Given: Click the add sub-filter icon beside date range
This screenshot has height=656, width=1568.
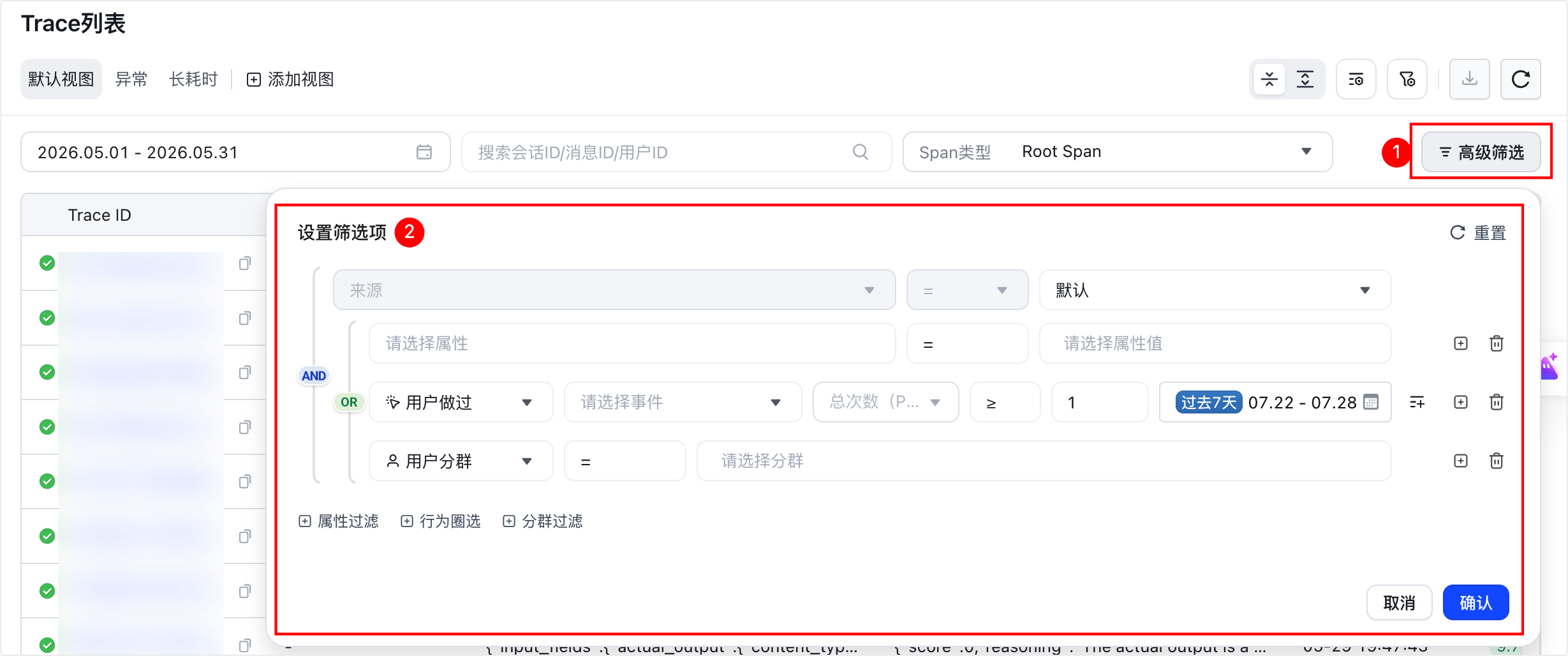Looking at the screenshot, I should click(1417, 402).
